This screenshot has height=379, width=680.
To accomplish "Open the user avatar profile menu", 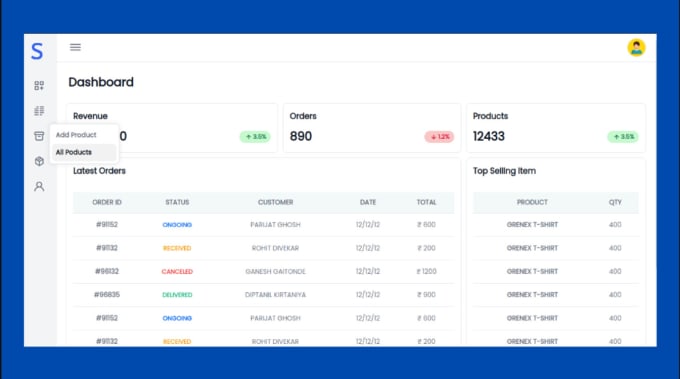I will (x=636, y=47).
